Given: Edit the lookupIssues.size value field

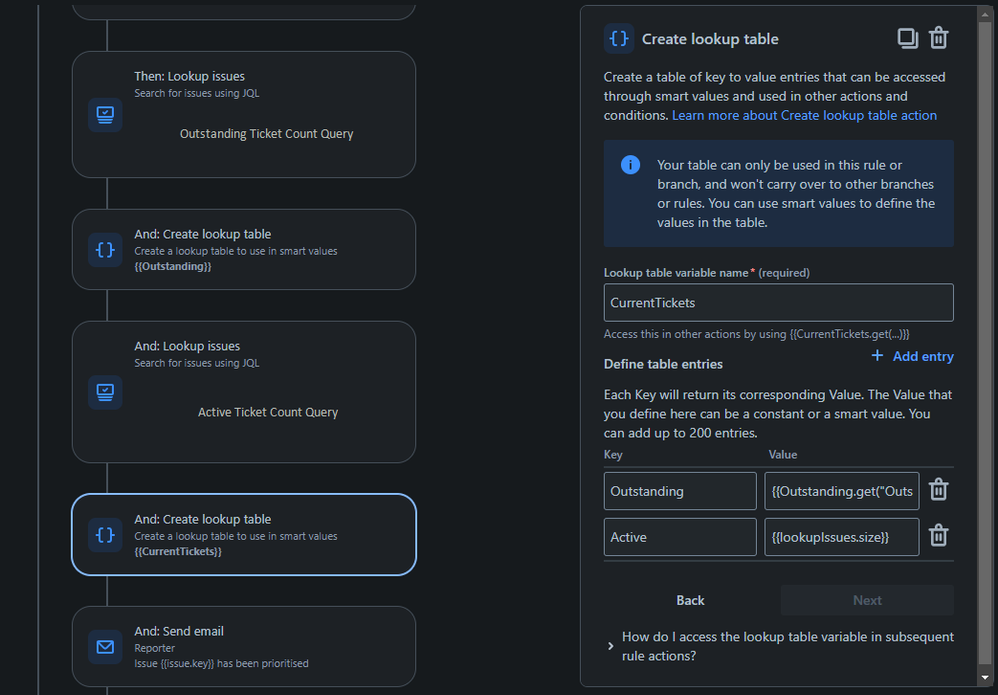Looking at the screenshot, I should tap(841, 537).
